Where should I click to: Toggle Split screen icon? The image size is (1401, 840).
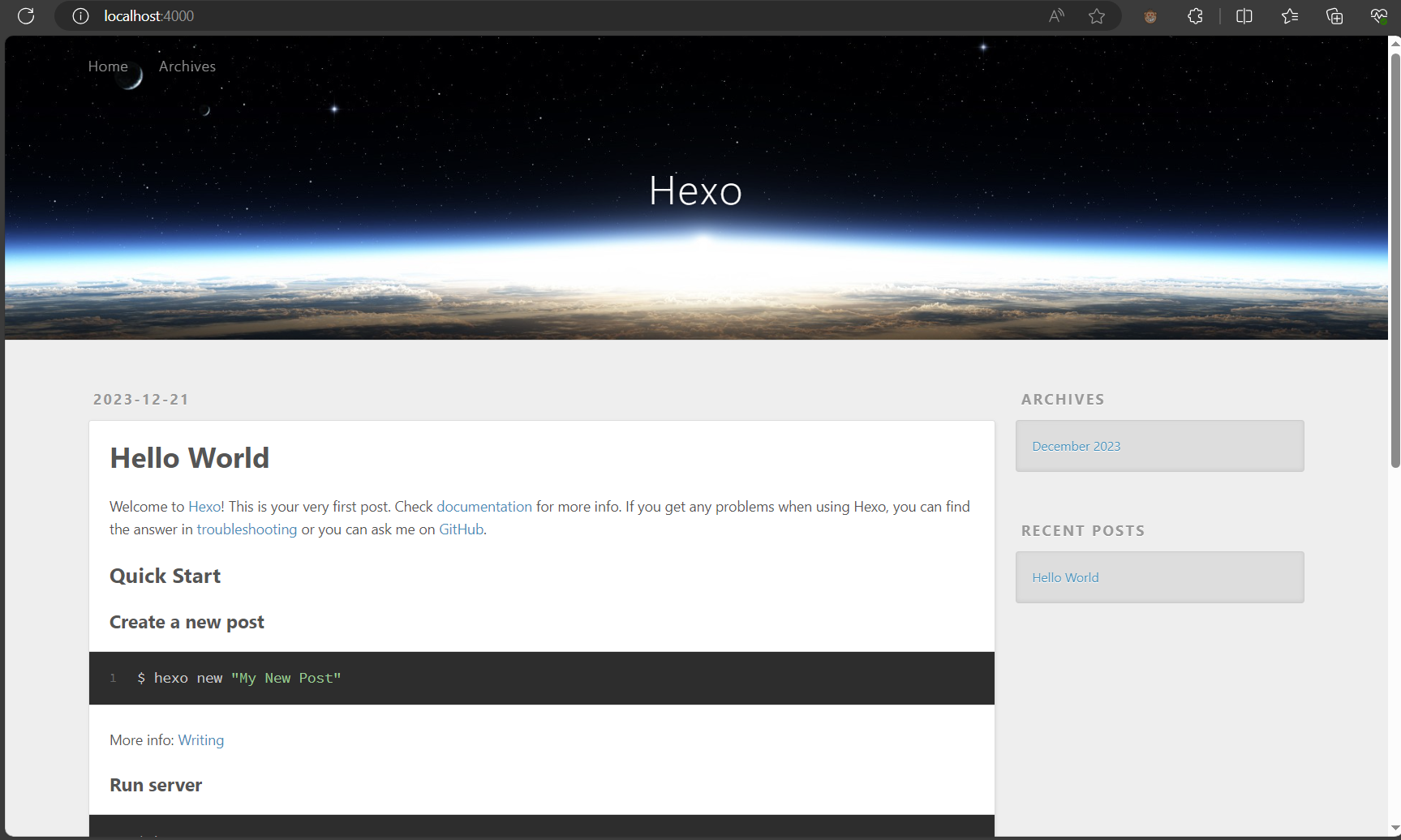pyautogui.click(x=1244, y=16)
